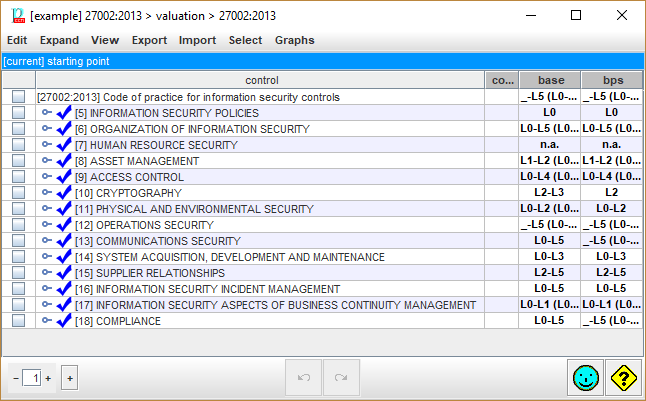Screen dimensions: 646x401
Task: Click the blue checkmark beside CRYPTOGRAPHY
Action: pyautogui.click(x=64, y=193)
